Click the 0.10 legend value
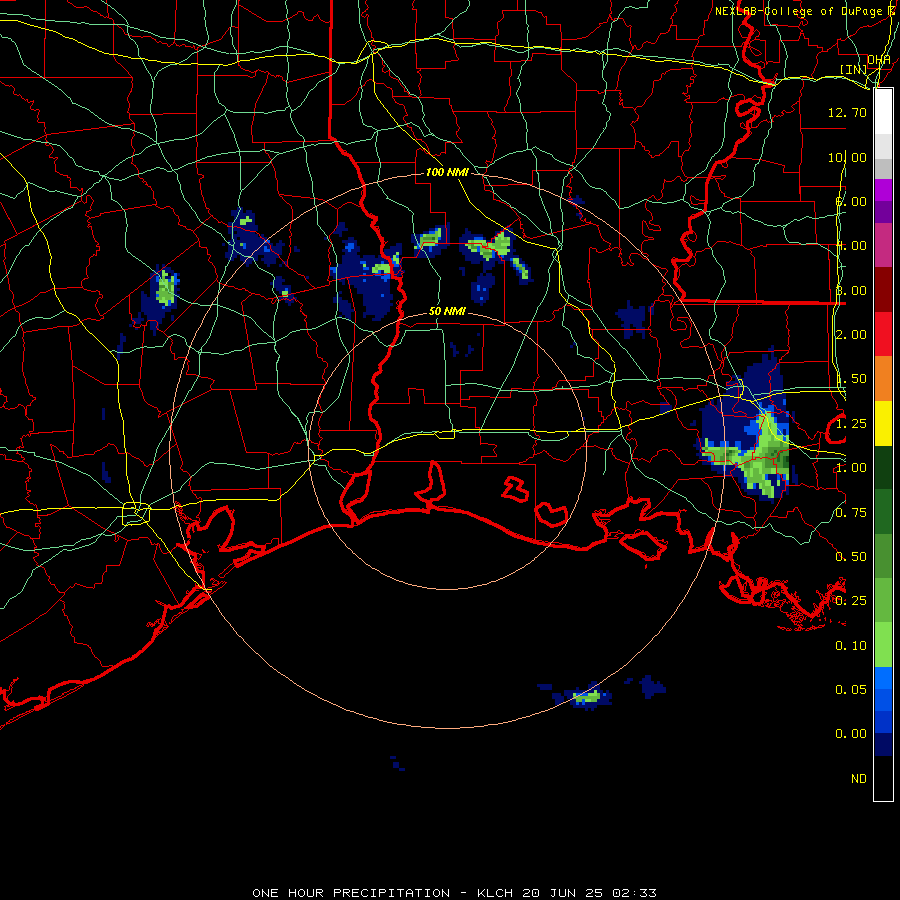Image resolution: width=900 pixels, height=900 pixels. click(851, 646)
